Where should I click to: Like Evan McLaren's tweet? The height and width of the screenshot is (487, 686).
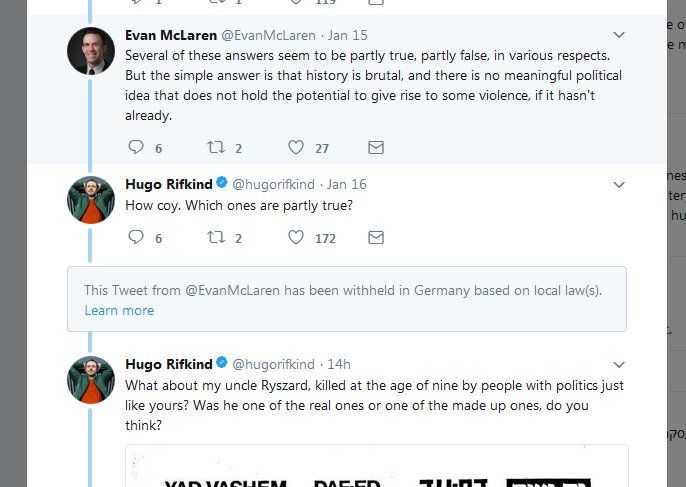point(296,148)
